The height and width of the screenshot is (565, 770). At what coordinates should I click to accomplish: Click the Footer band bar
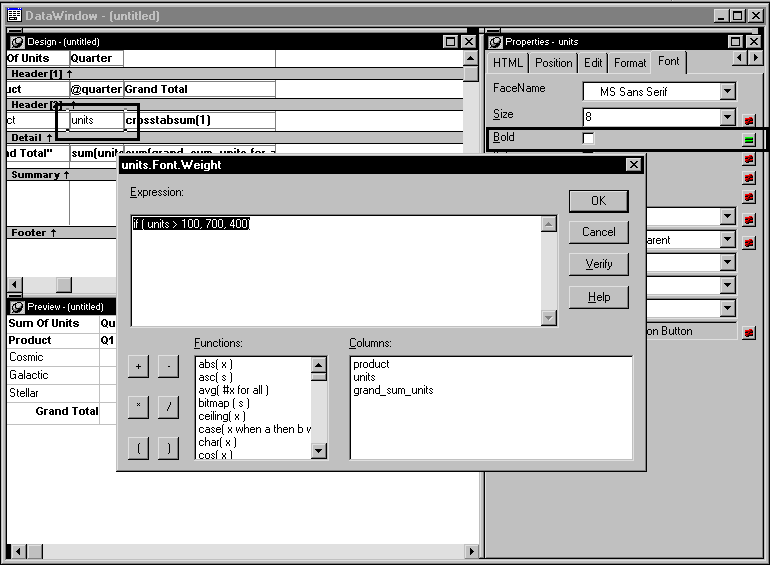pos(62,233)
